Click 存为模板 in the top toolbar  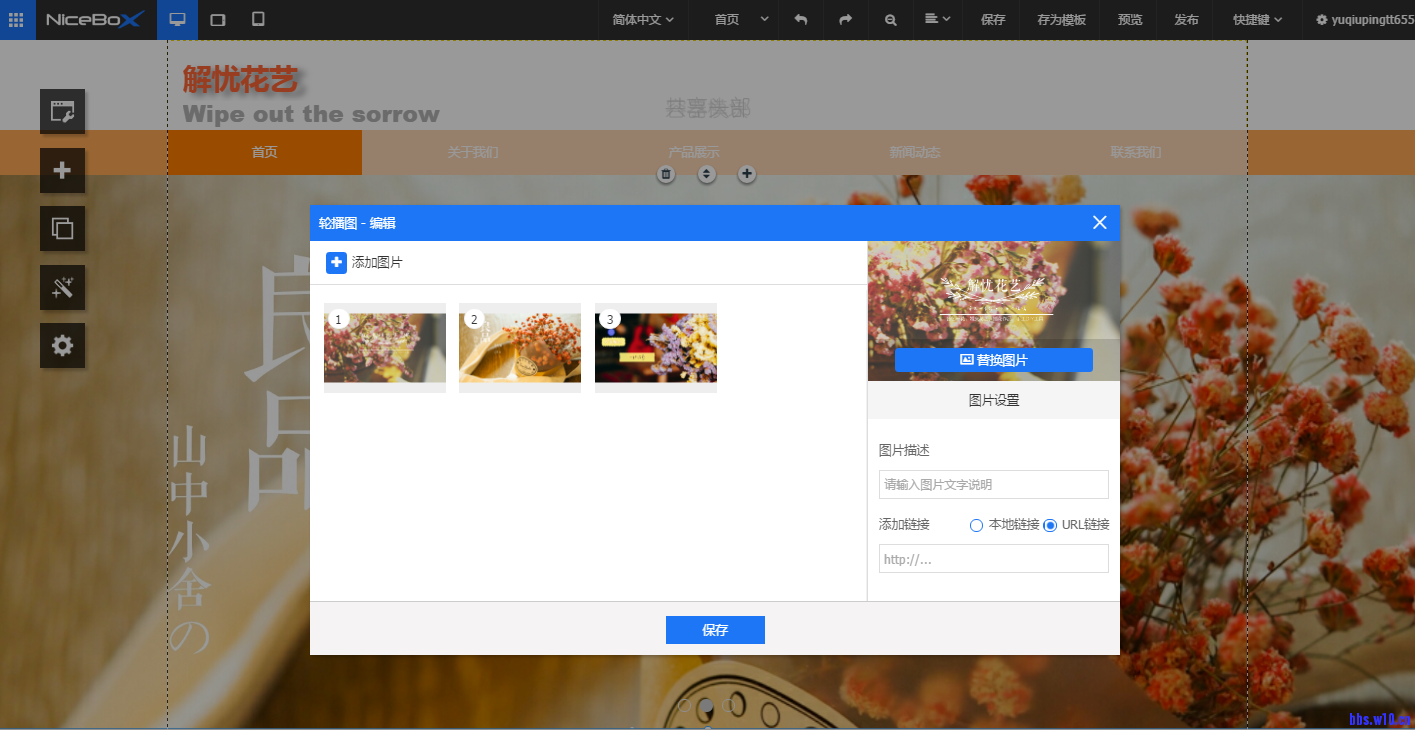click(1061, 19)
